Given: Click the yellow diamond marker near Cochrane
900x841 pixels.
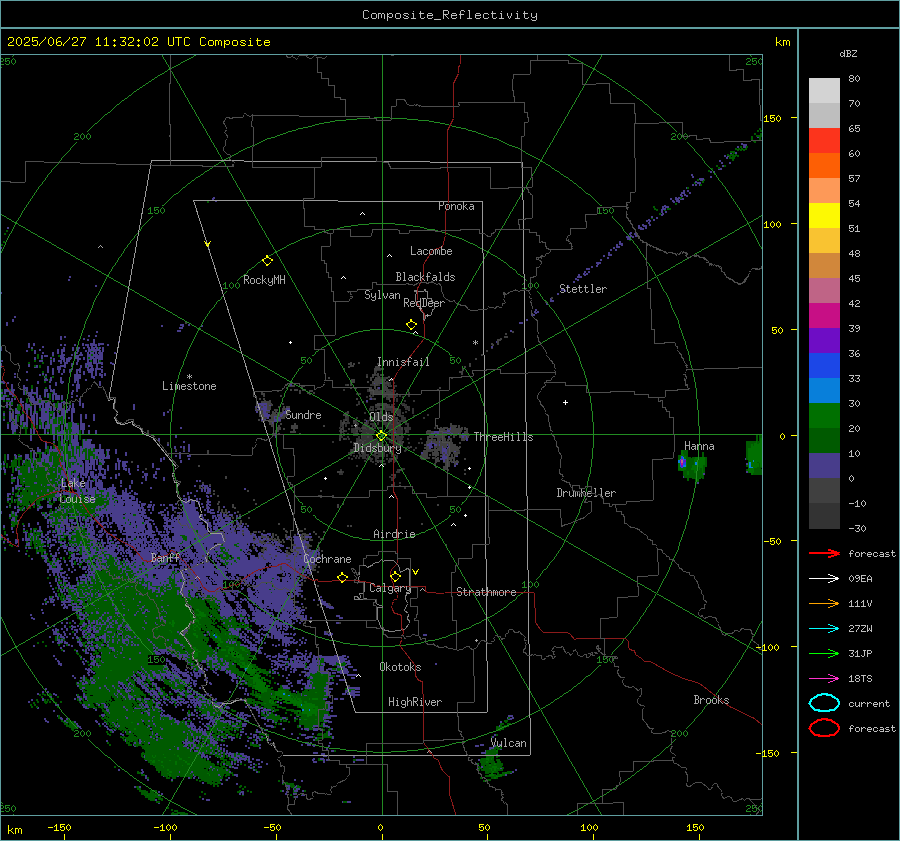Looking at the screenshot, I should (343, 578).
